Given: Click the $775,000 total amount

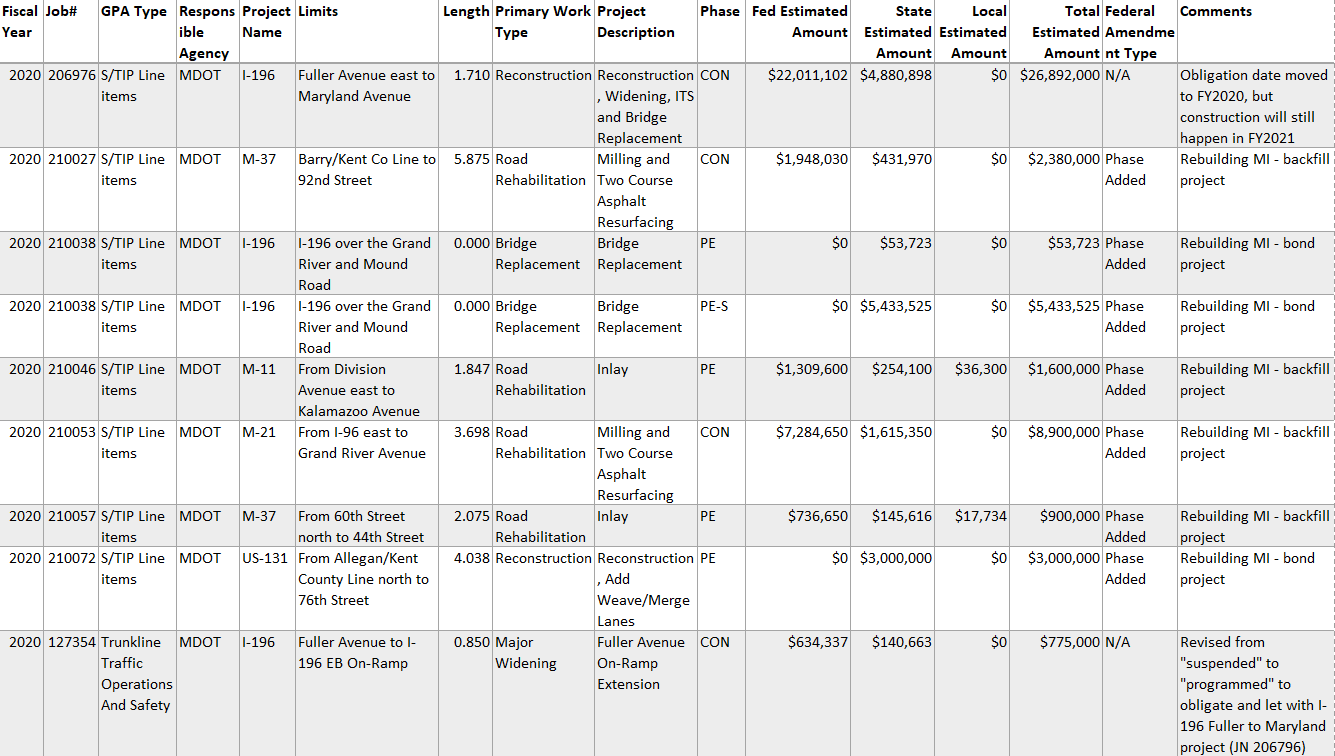Looking at the screenshot, I should click(1070, 642).
